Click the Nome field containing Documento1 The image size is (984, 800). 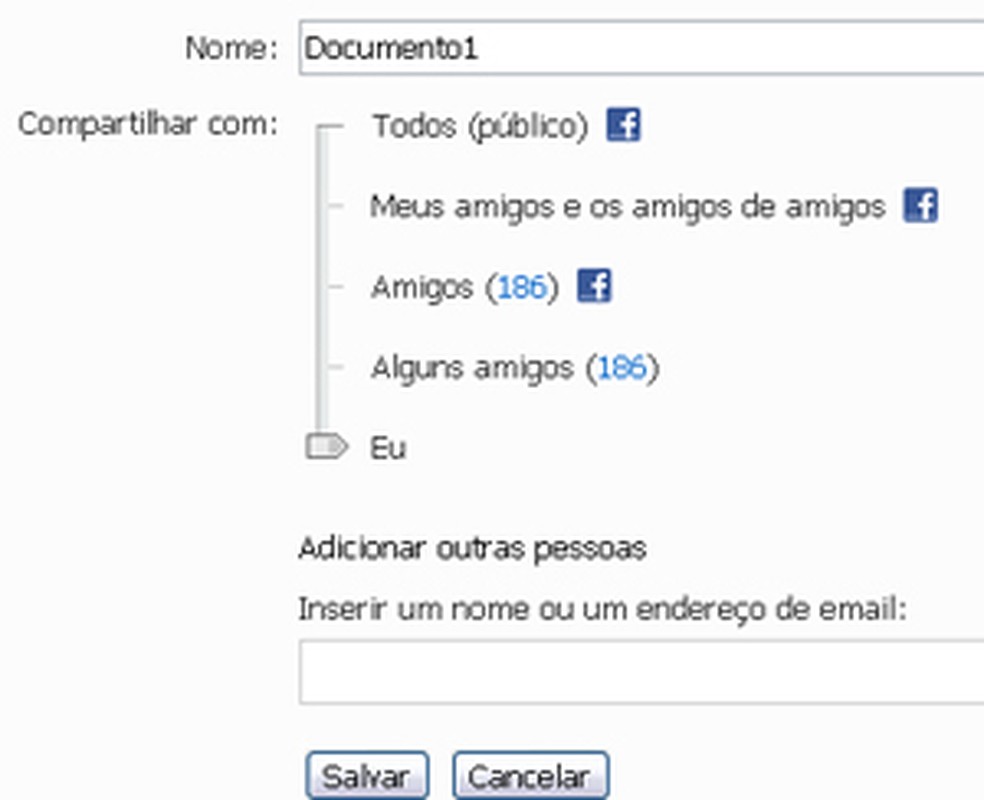click(x=640, y=48)
